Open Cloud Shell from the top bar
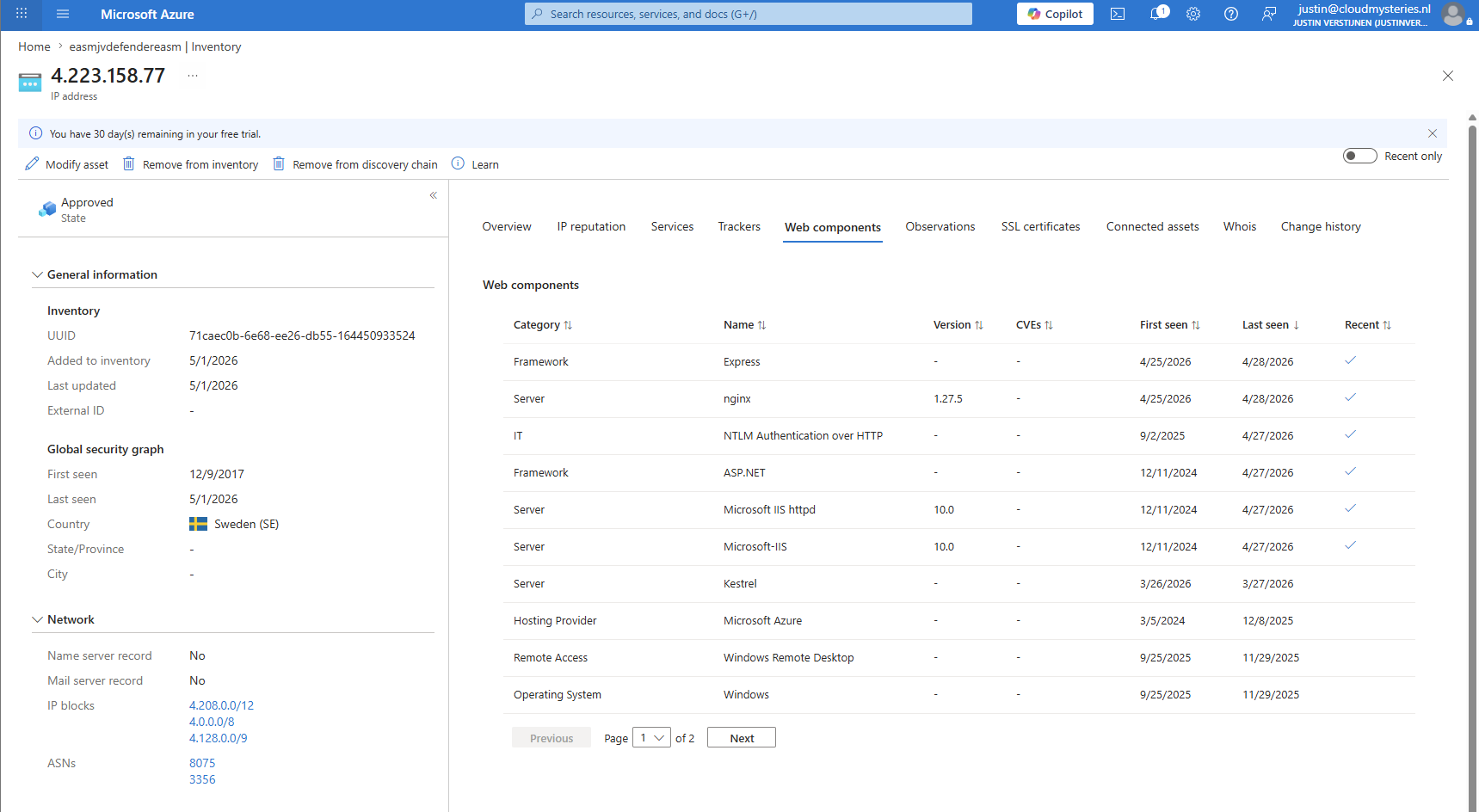The image size is (1479, 812). [1118, 14]
